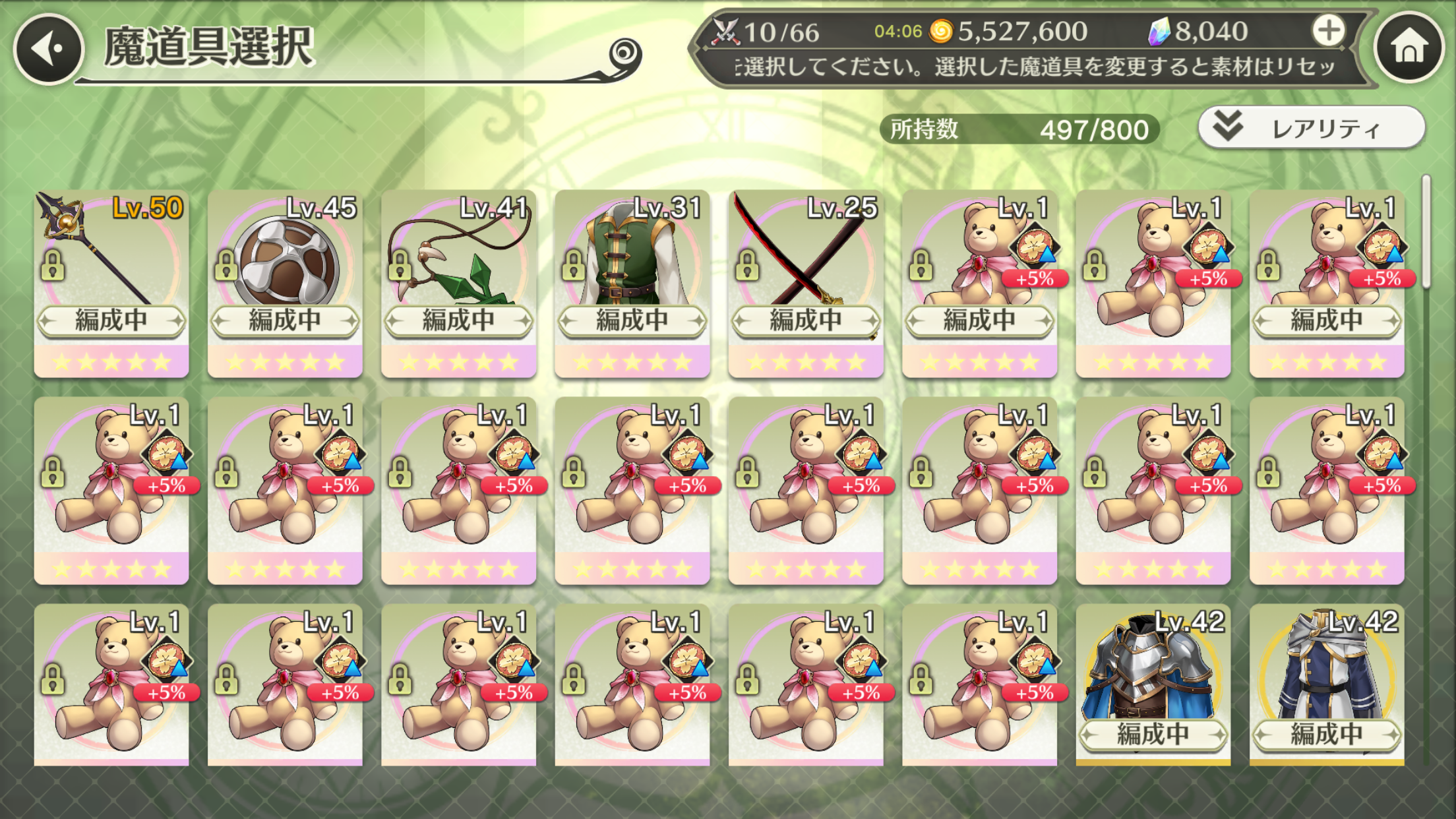Tap the crystal gem currency icon
Viewport: 1456px width, 819px height.
[x=1159, y=31]
